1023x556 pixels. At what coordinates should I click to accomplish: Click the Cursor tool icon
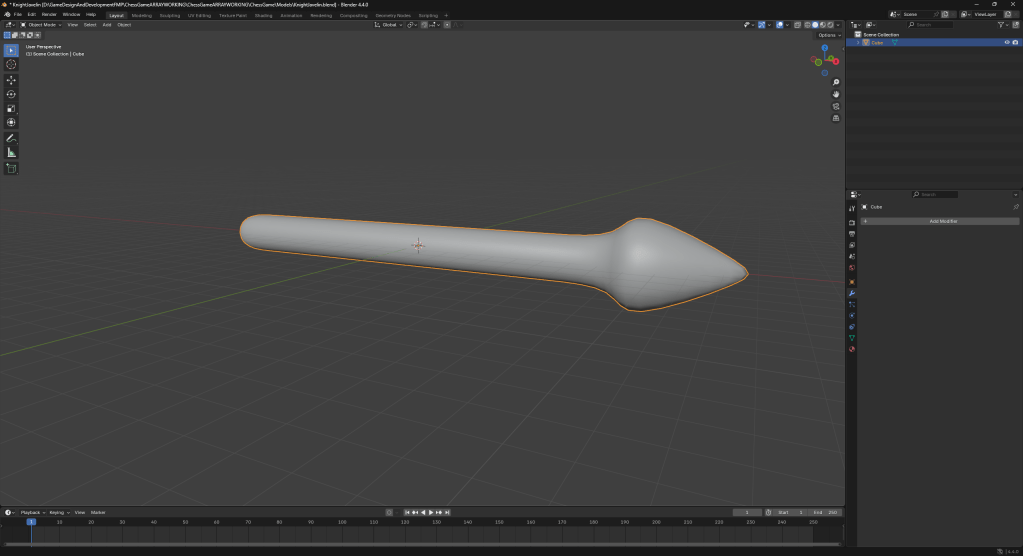[11, 64]
